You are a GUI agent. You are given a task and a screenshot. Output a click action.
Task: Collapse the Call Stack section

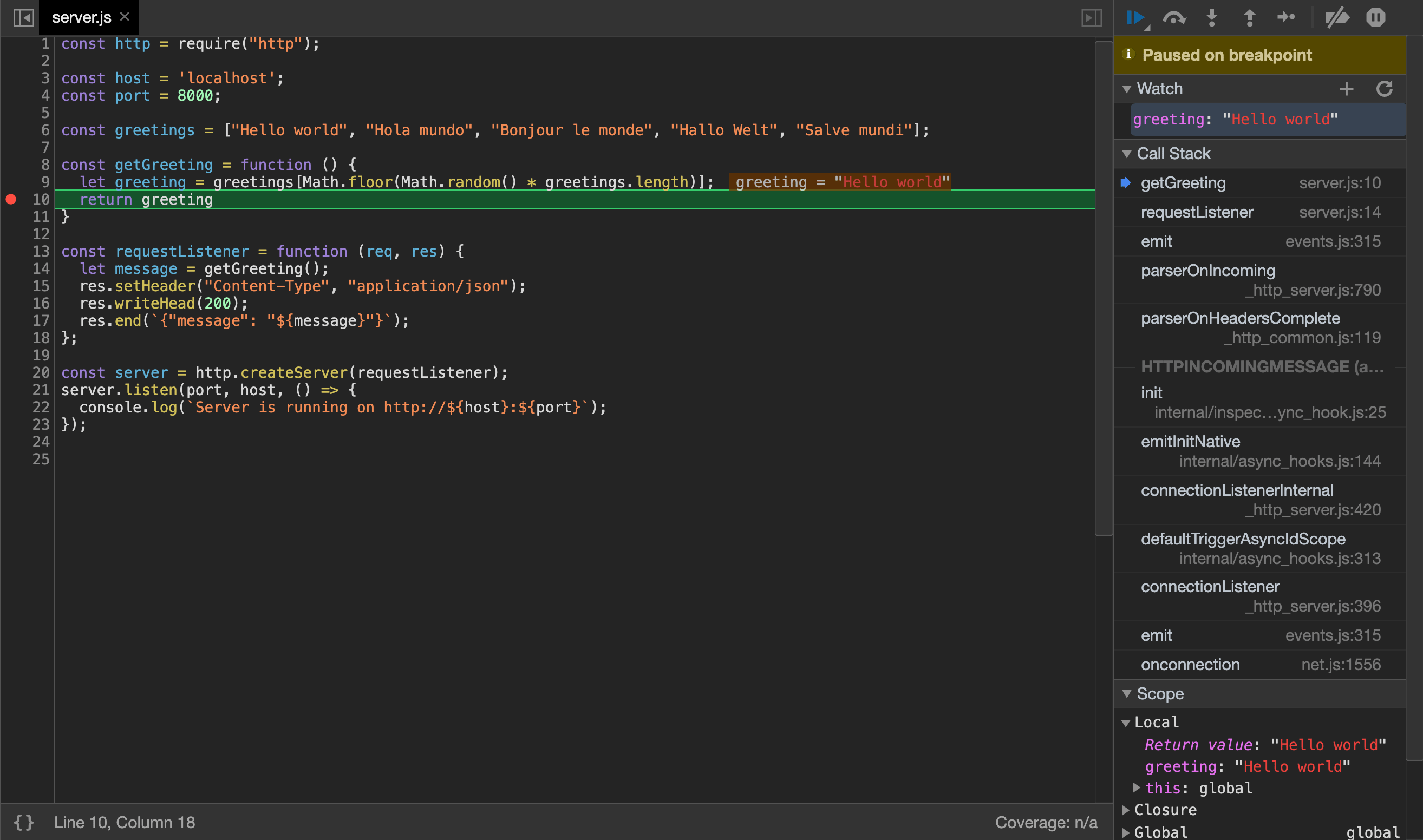tap(1127, 154)
